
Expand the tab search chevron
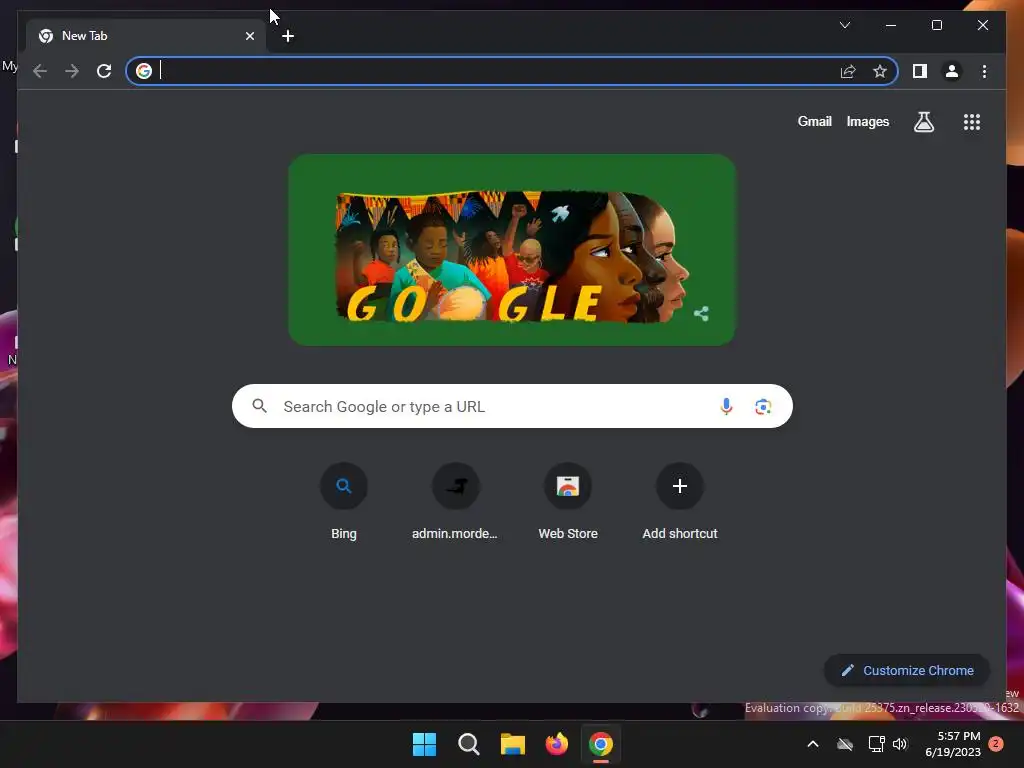tap(844, 25)
